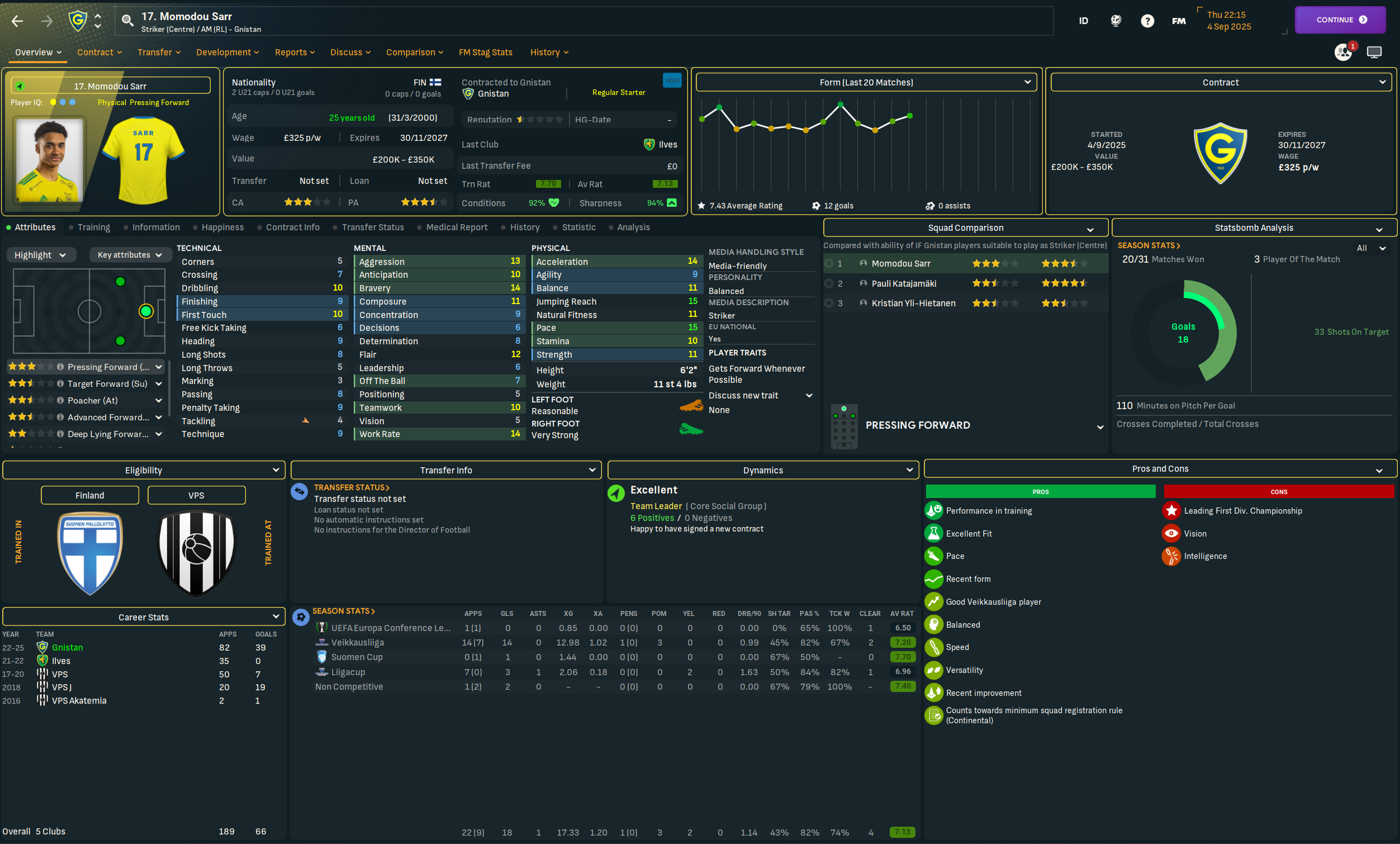Click the world football icon in top bar
Screen dimensions: 1400x844
point(1116,21)
